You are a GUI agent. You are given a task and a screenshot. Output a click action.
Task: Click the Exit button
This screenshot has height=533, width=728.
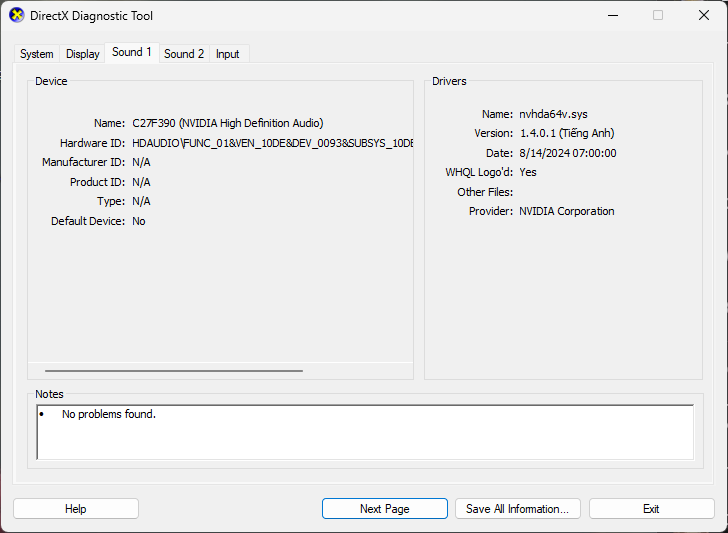pyautogui.click(x=651, y=509)
